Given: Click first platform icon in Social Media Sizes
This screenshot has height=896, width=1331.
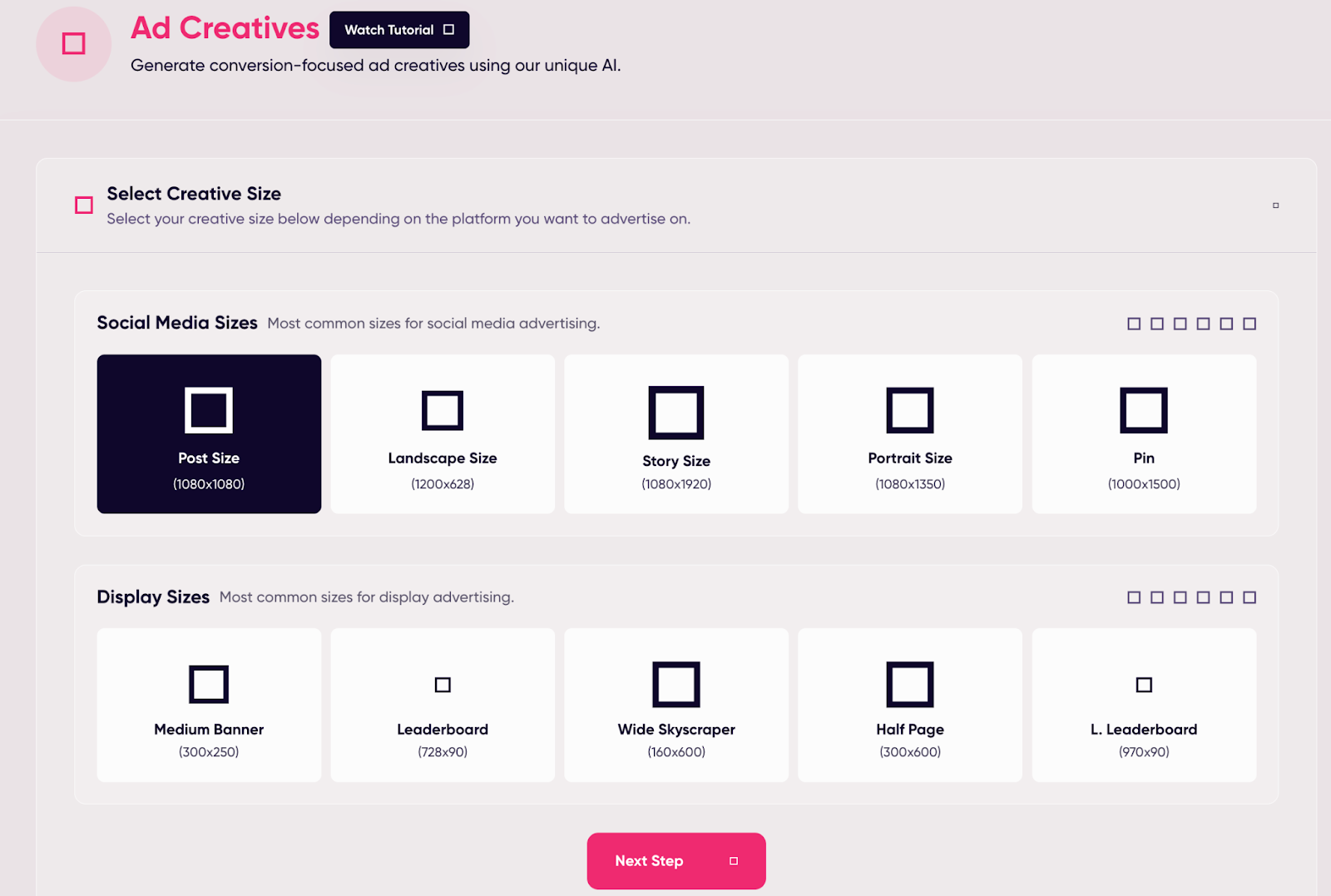Looking at the screenshot, I should (1133, 324).
